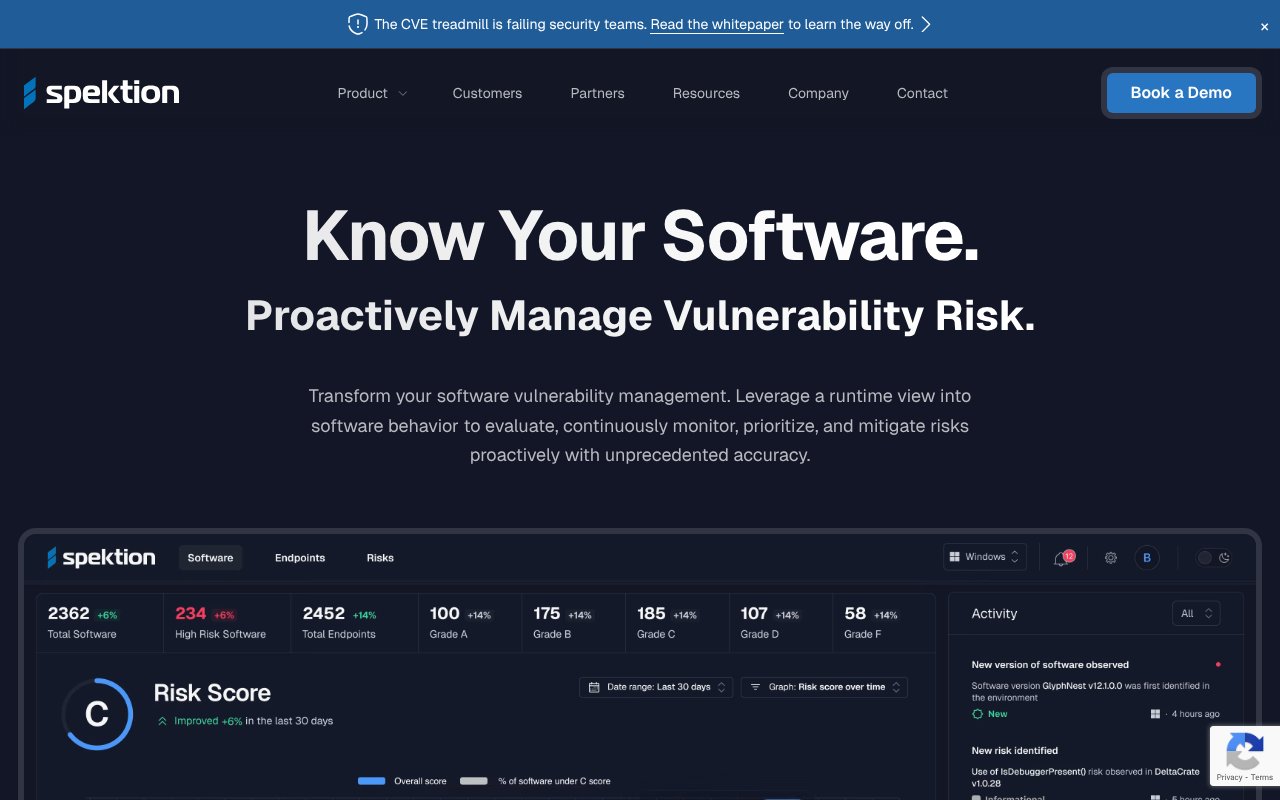This screenshot has height=800, width=1280.
Task: Select the Risks dashboard tab
Action: (380, 558)
